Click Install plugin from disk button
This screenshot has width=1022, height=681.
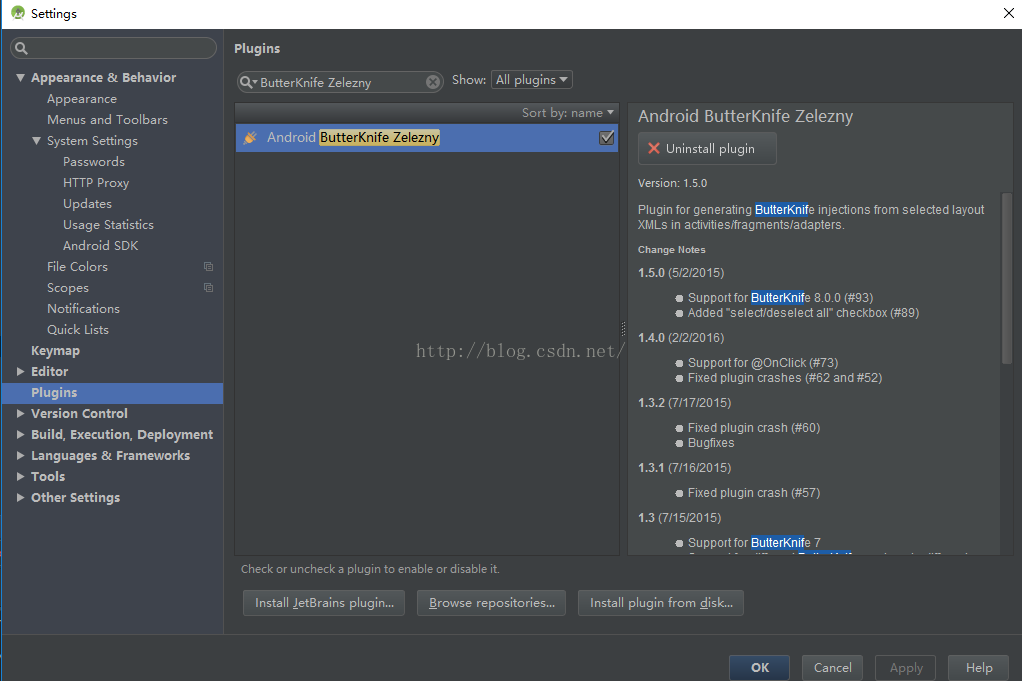(x=661, y=603)
